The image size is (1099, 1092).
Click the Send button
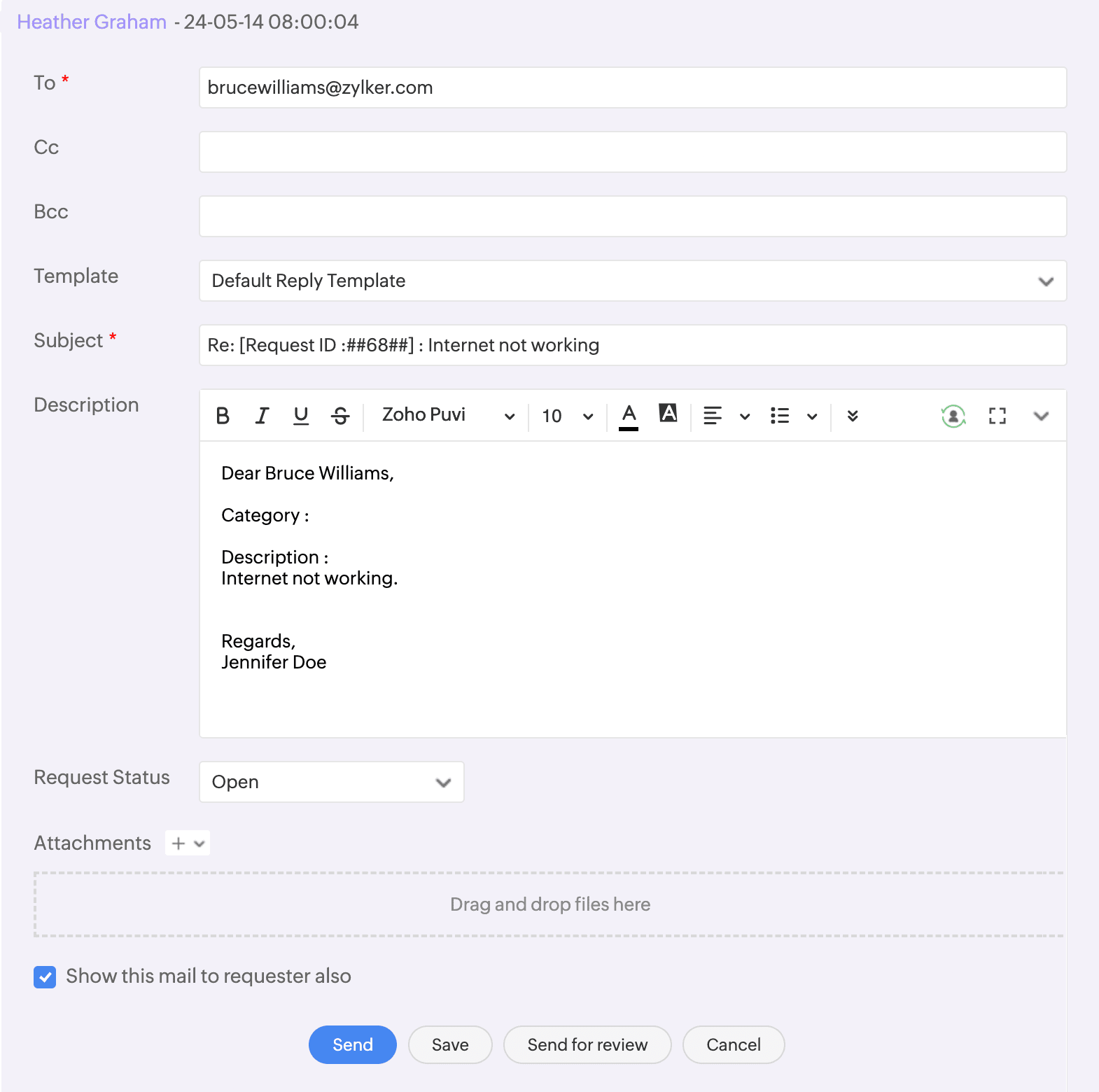tap(352, 1044)
